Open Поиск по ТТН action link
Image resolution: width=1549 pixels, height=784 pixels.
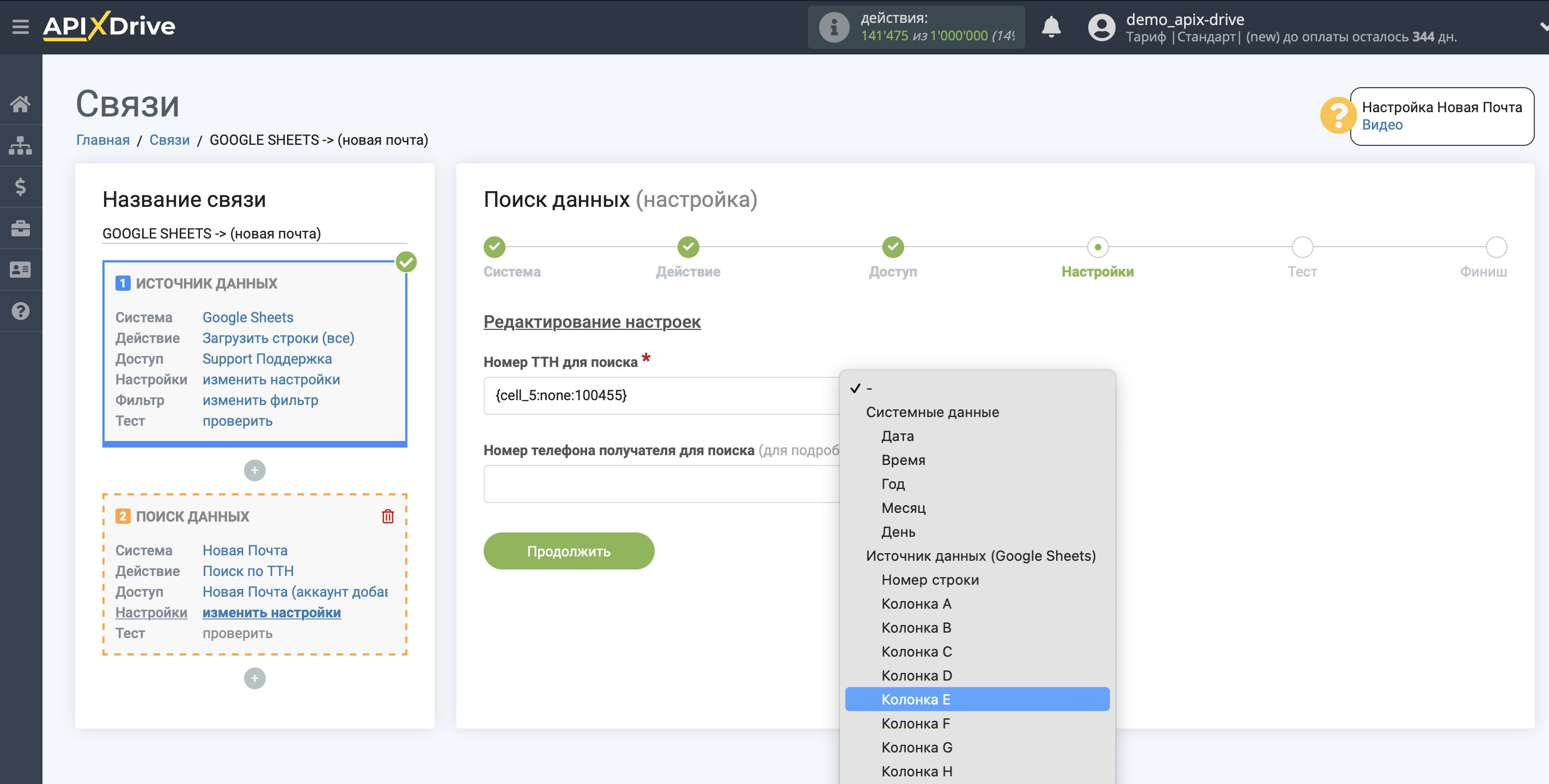[x=248, y=571]
